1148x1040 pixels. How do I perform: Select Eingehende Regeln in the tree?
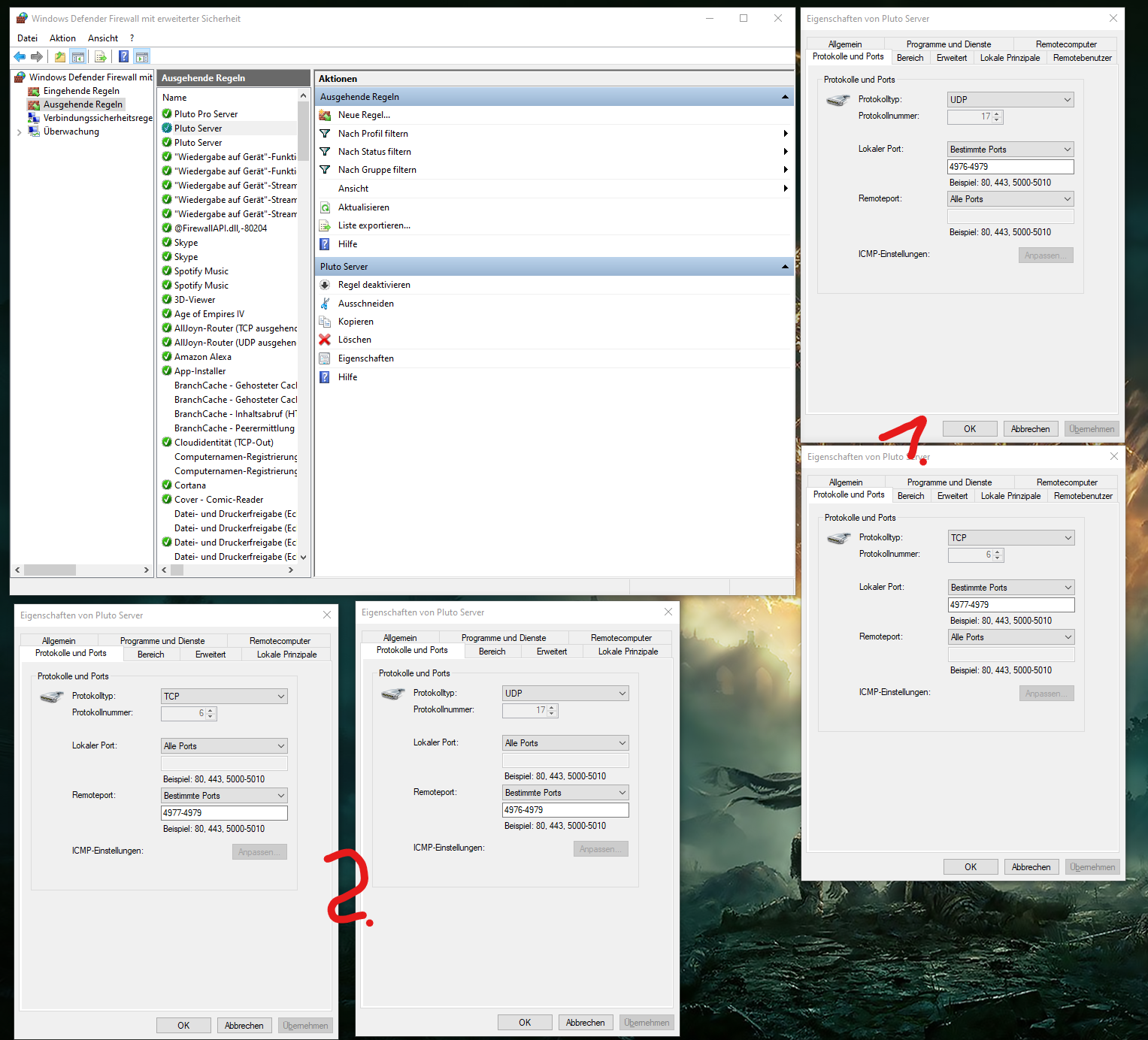coord(81,91)
